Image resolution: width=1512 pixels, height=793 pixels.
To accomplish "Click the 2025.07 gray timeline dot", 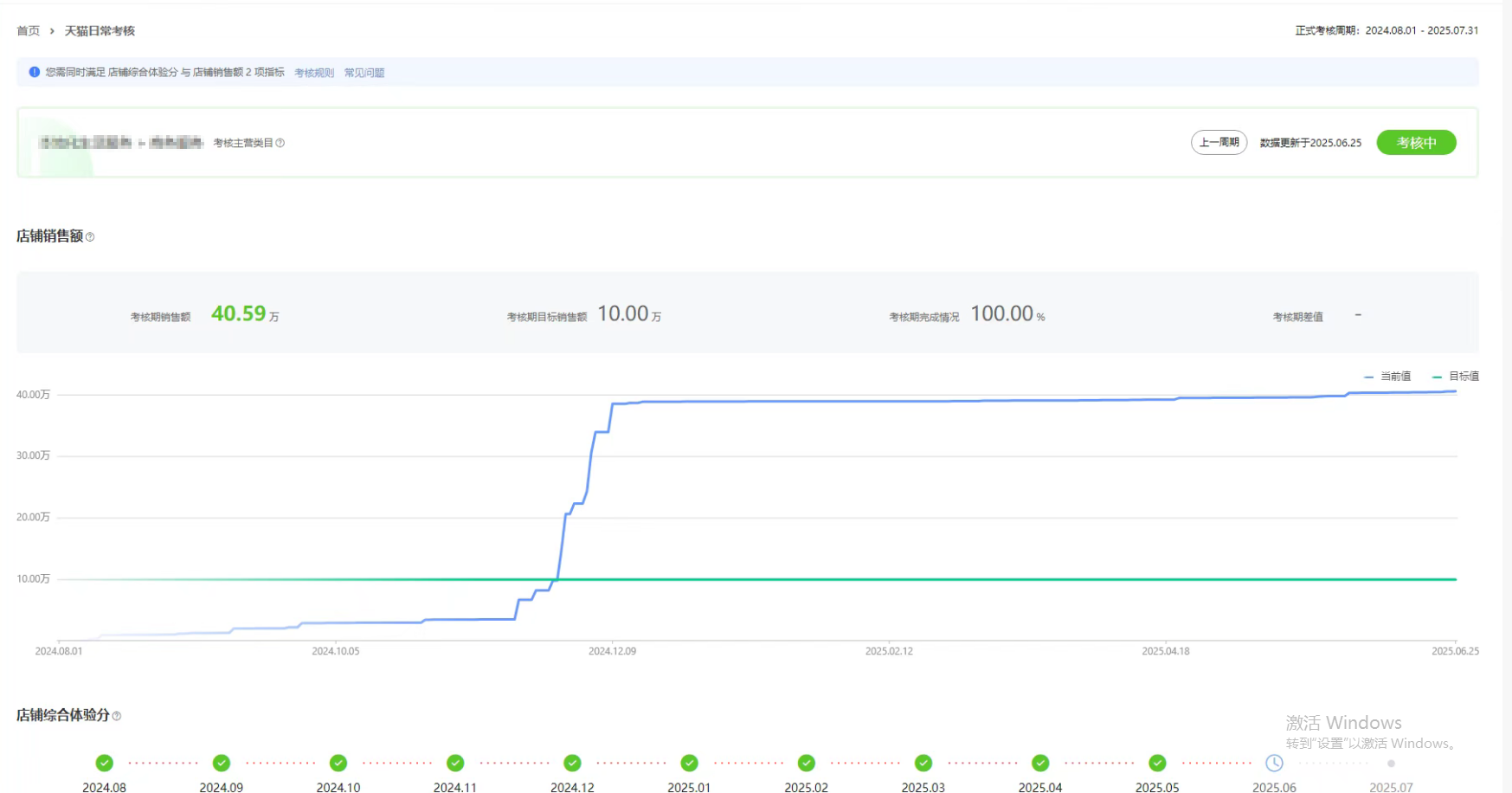I will click(1391, 764).
